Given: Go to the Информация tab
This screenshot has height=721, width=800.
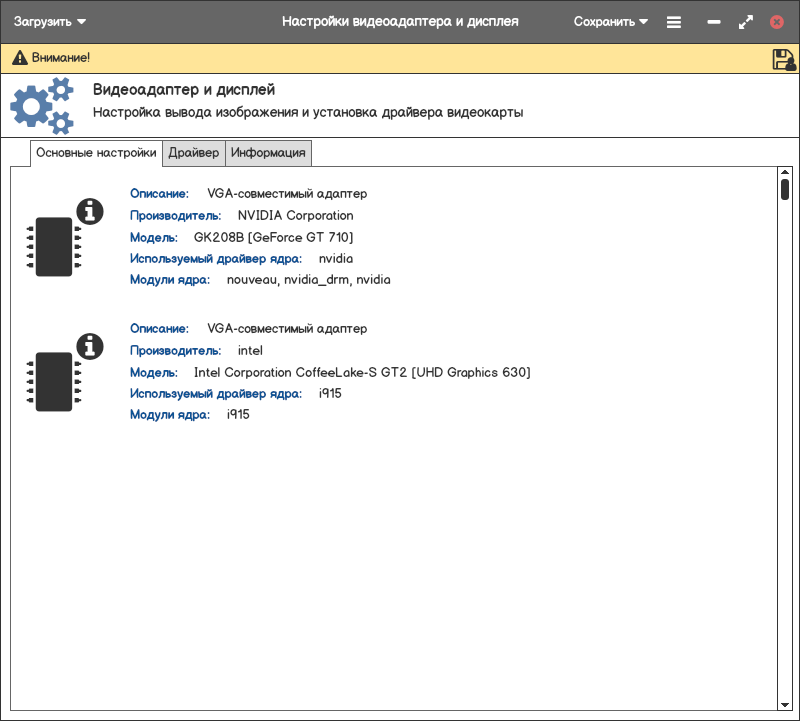Looking at the screenshot, I should 268,153.
